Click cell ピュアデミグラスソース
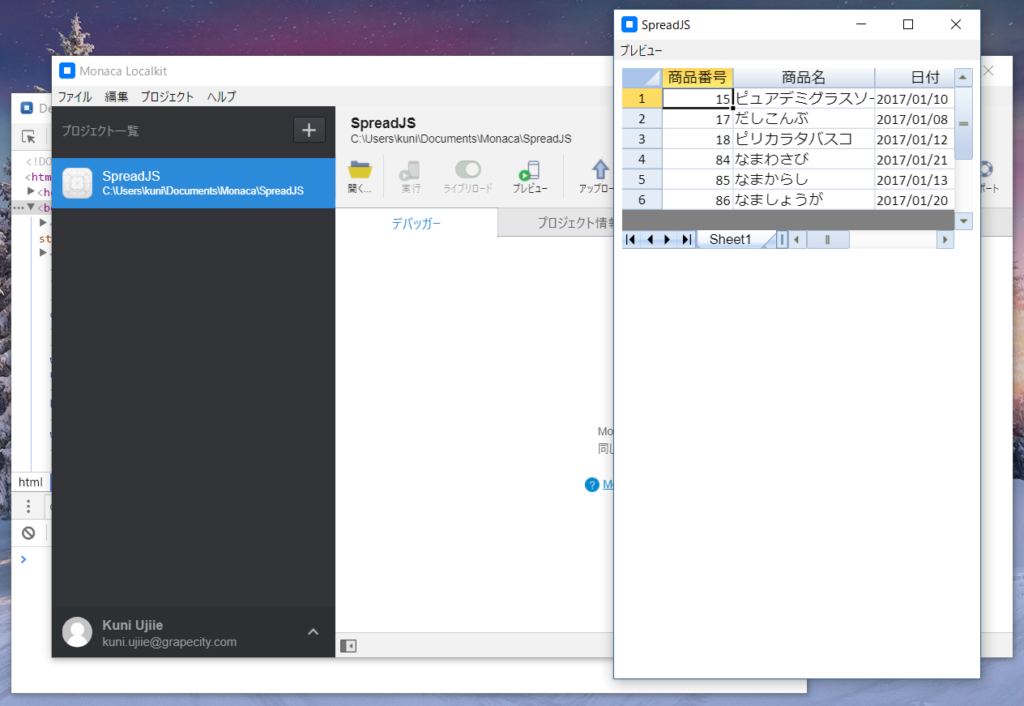This screenshot has width=1024, height=706. [803, 98]
